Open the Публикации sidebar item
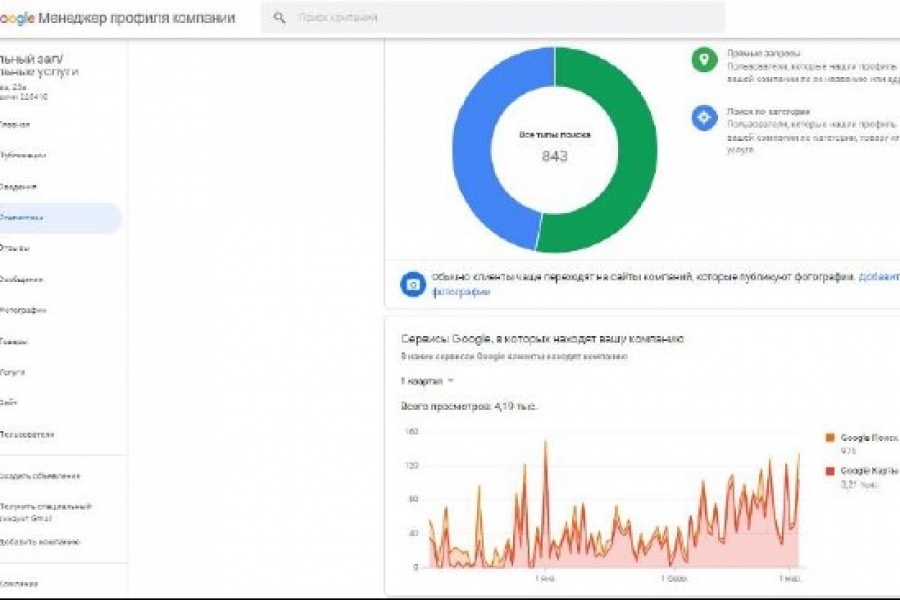Viewport: 900px width, 600px height. (23, 155)
